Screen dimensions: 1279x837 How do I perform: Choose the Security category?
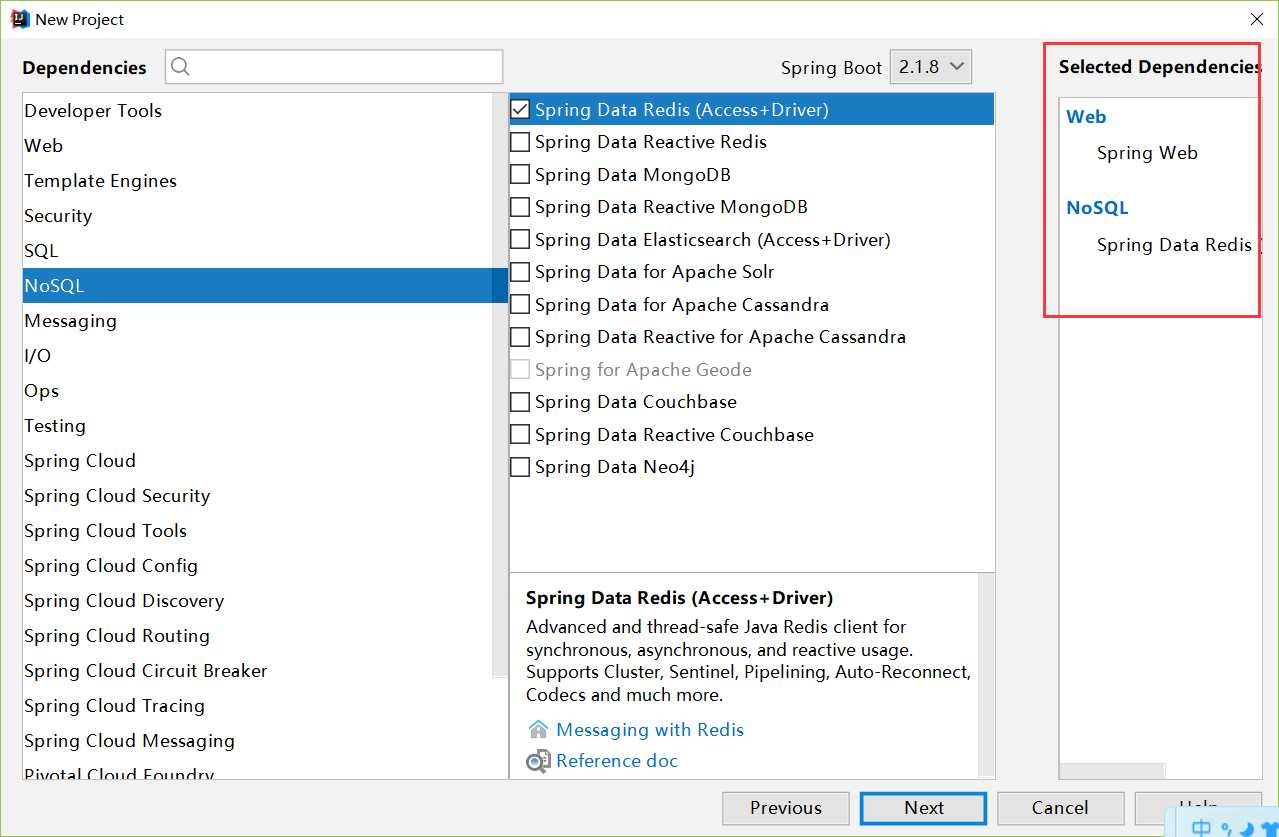pos(258,216)
